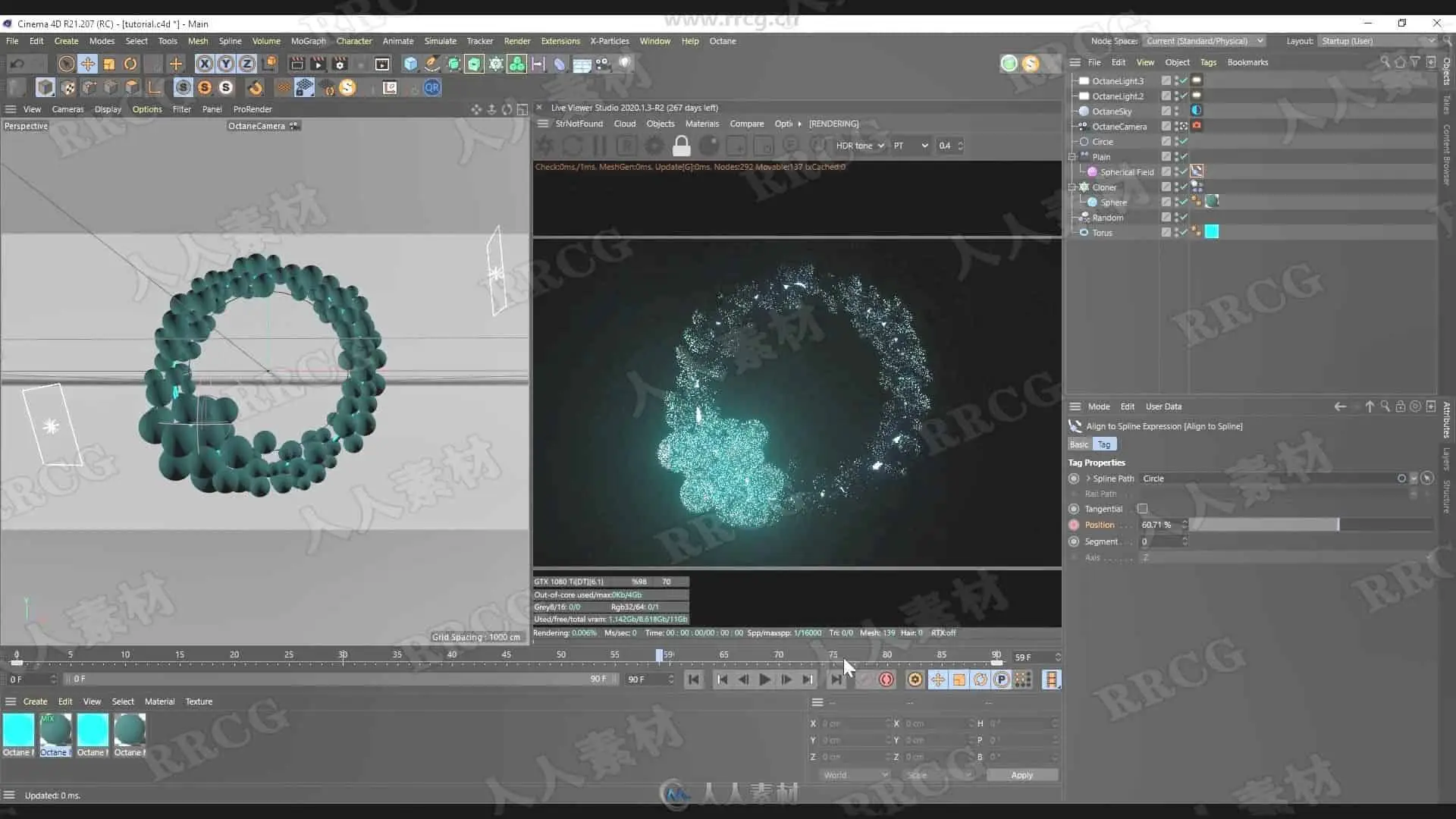This screenshot has height=819, width=1456.
Task: Toggle editor visibility of Torus object
Action: tap(1176, 230)
